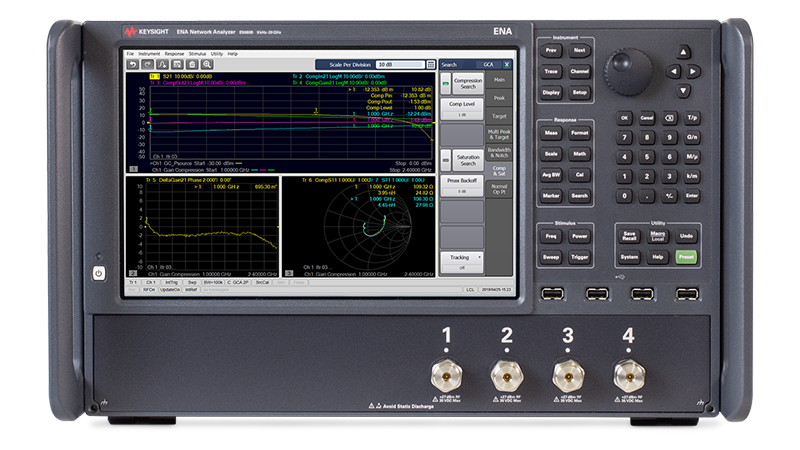Click the first USB port on front panel
This screenshot has height=450, width=800.
click(x=552, y=294)
